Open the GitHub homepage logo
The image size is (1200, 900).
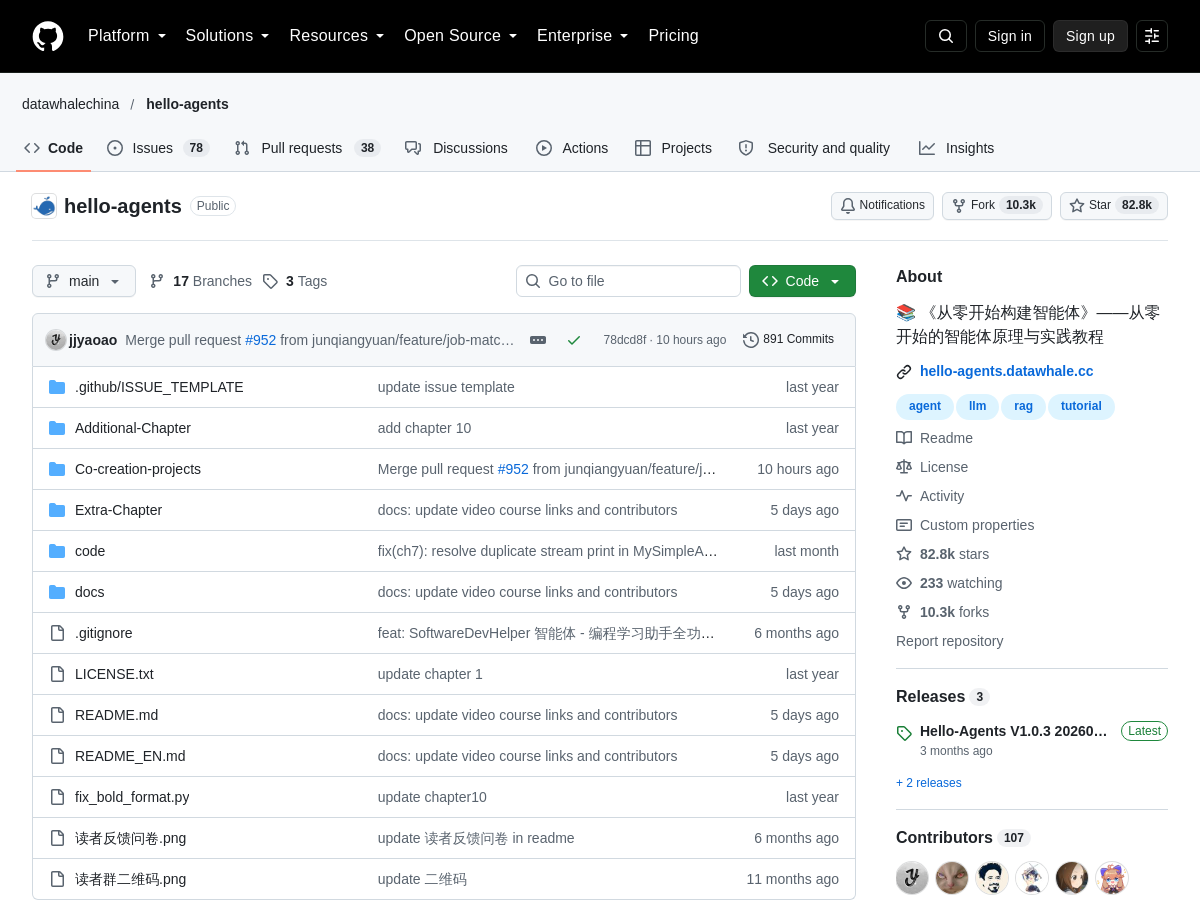48,36
